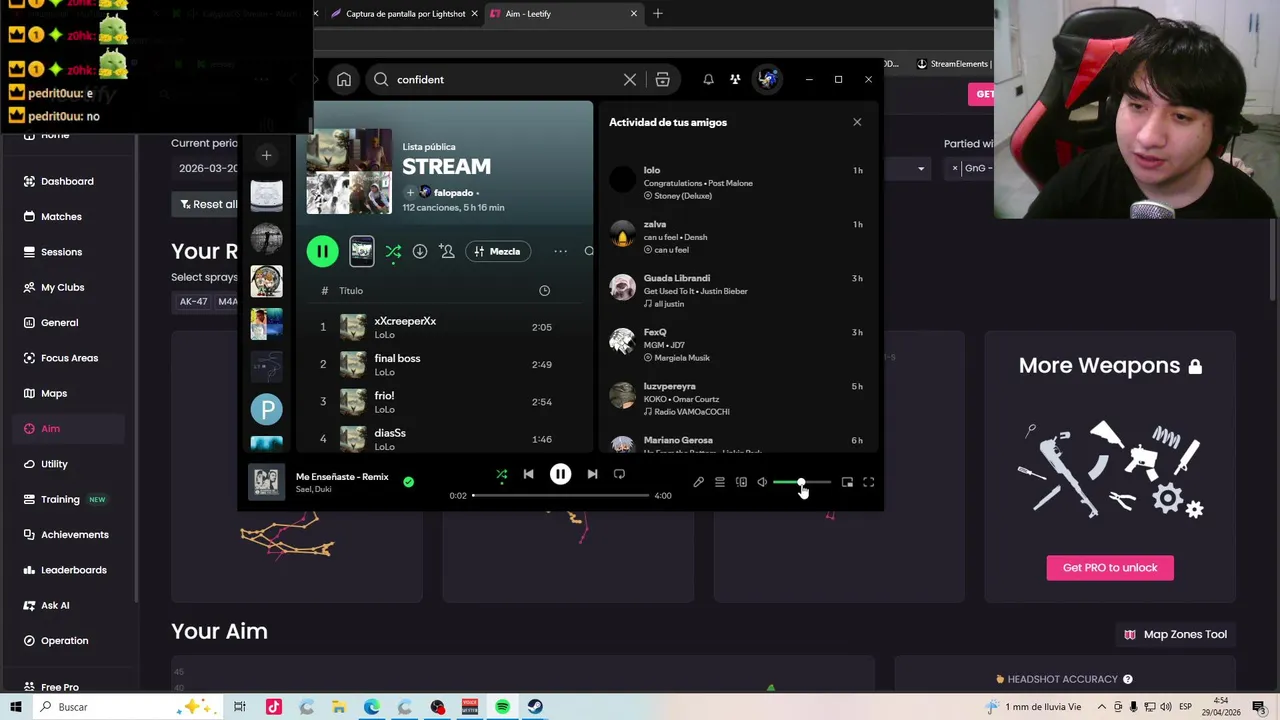Open the playlist preview card icon
This screenshot has height=720, width=1280.
click(x=362, y=251)
